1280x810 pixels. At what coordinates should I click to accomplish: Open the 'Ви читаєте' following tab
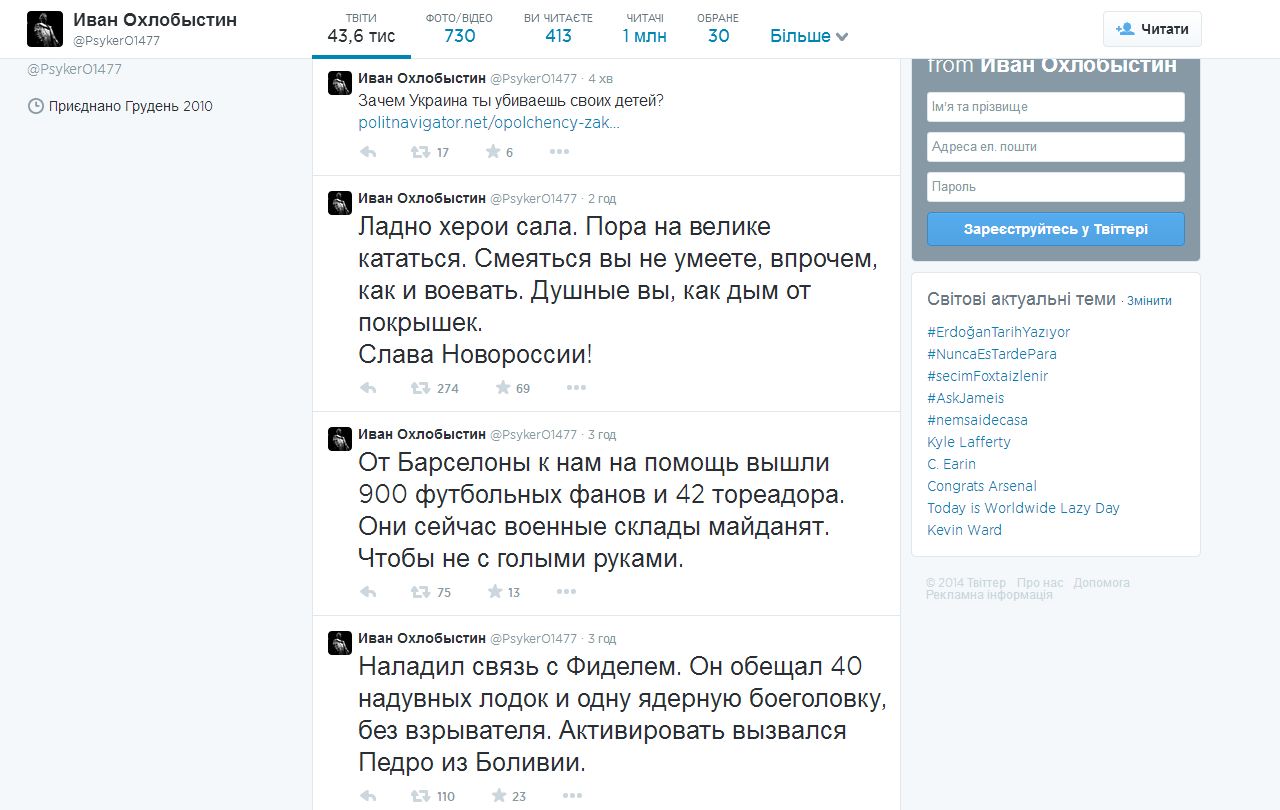[558, 29]
